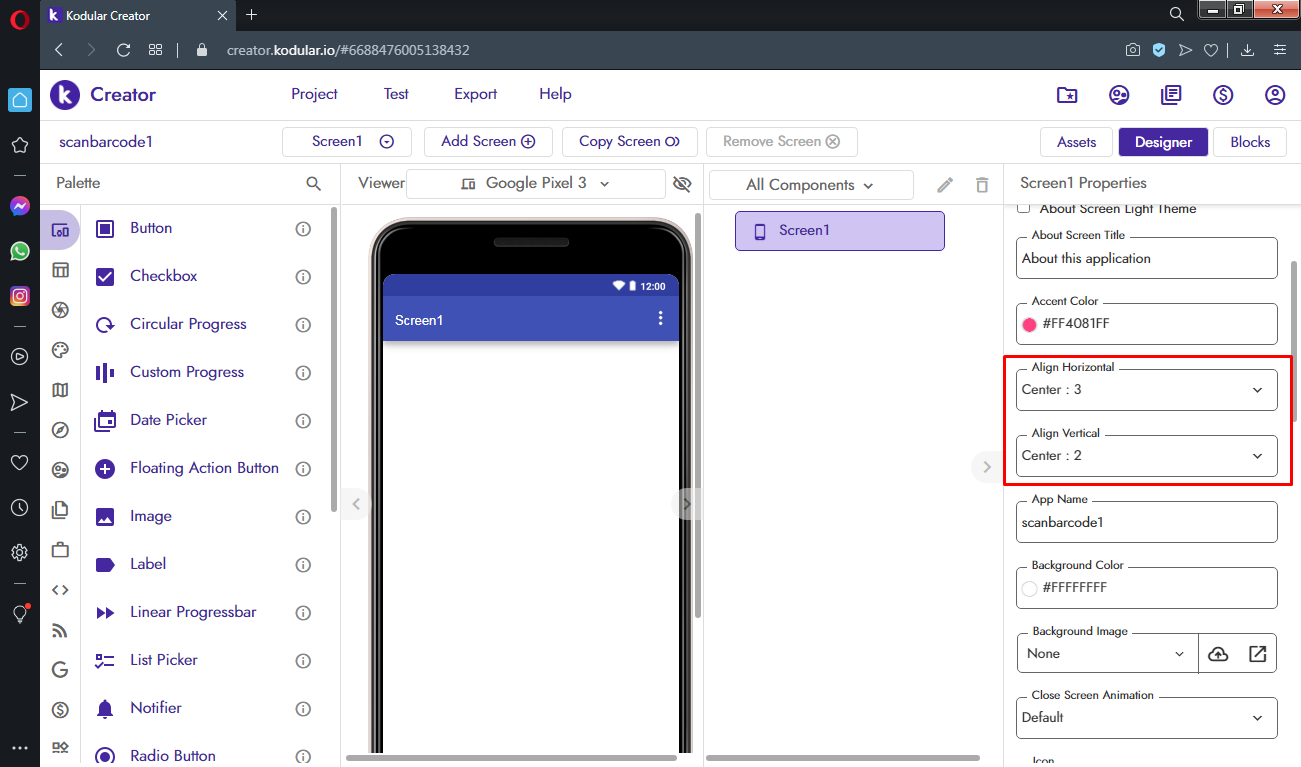Open the Align Horizontal dropdown
The width and height of the screenshot is (1301, 767).
click(1147, 390)
